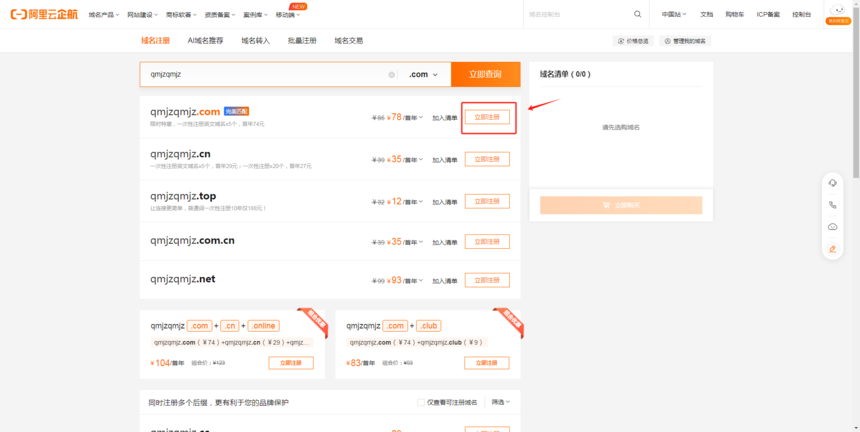Open 价格总览 price overview icon link
Screen dimensions: 860x432
point(633,41)
